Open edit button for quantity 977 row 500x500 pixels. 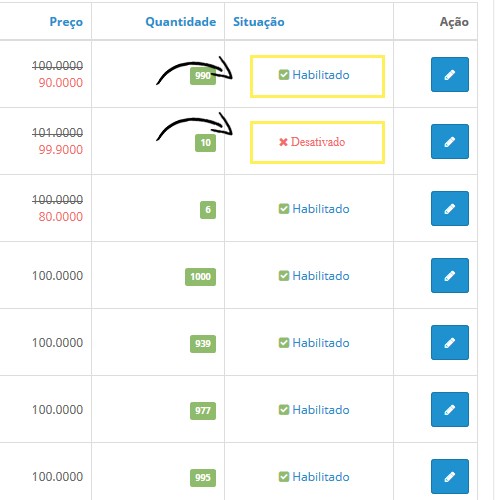click(450, 409)
